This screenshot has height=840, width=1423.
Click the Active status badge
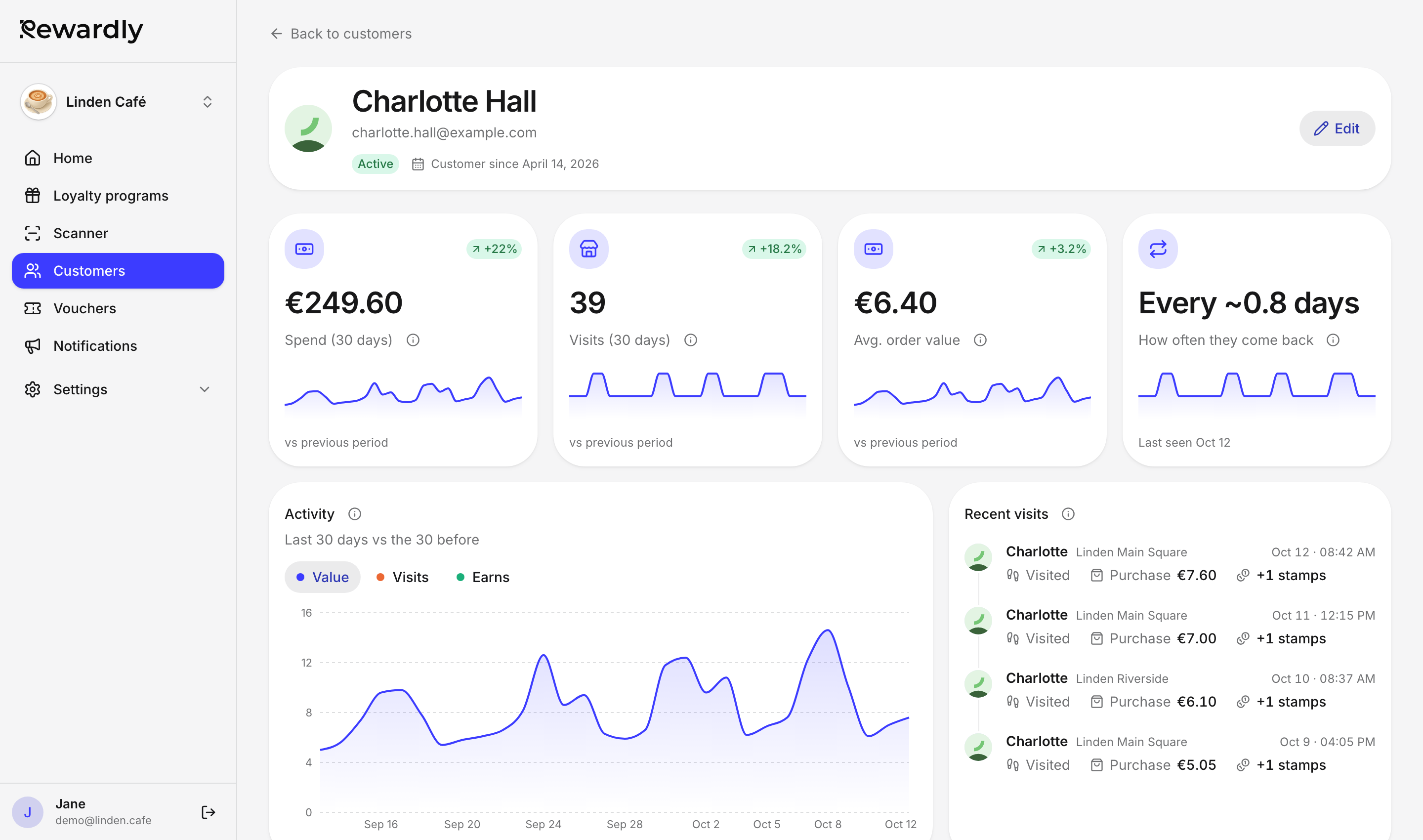click(x=376, y=164)
